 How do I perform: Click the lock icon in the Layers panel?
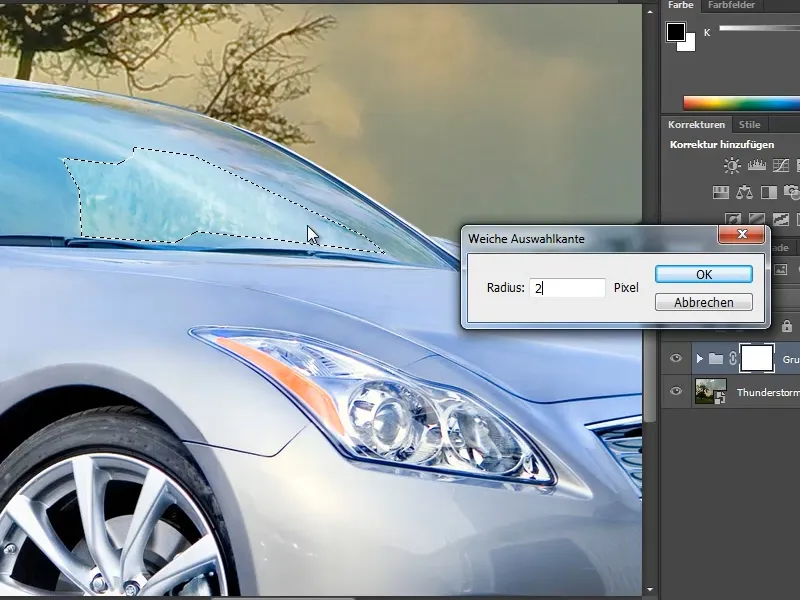787,326
